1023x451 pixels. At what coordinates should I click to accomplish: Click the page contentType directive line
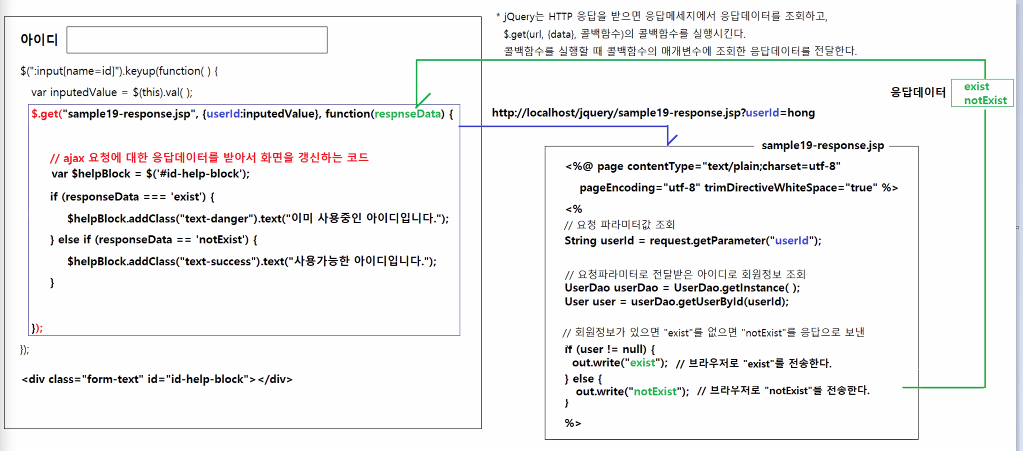702,166
